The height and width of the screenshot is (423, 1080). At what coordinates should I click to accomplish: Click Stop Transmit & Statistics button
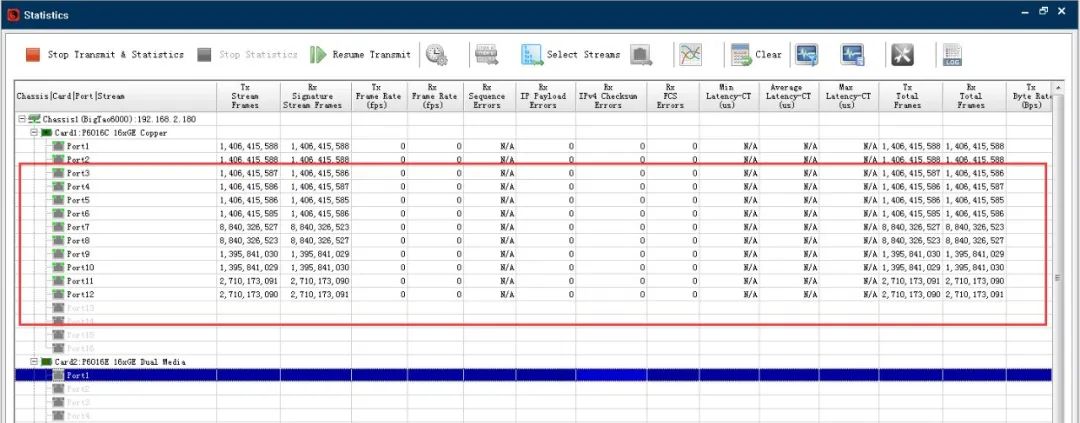tap(104, 55)
